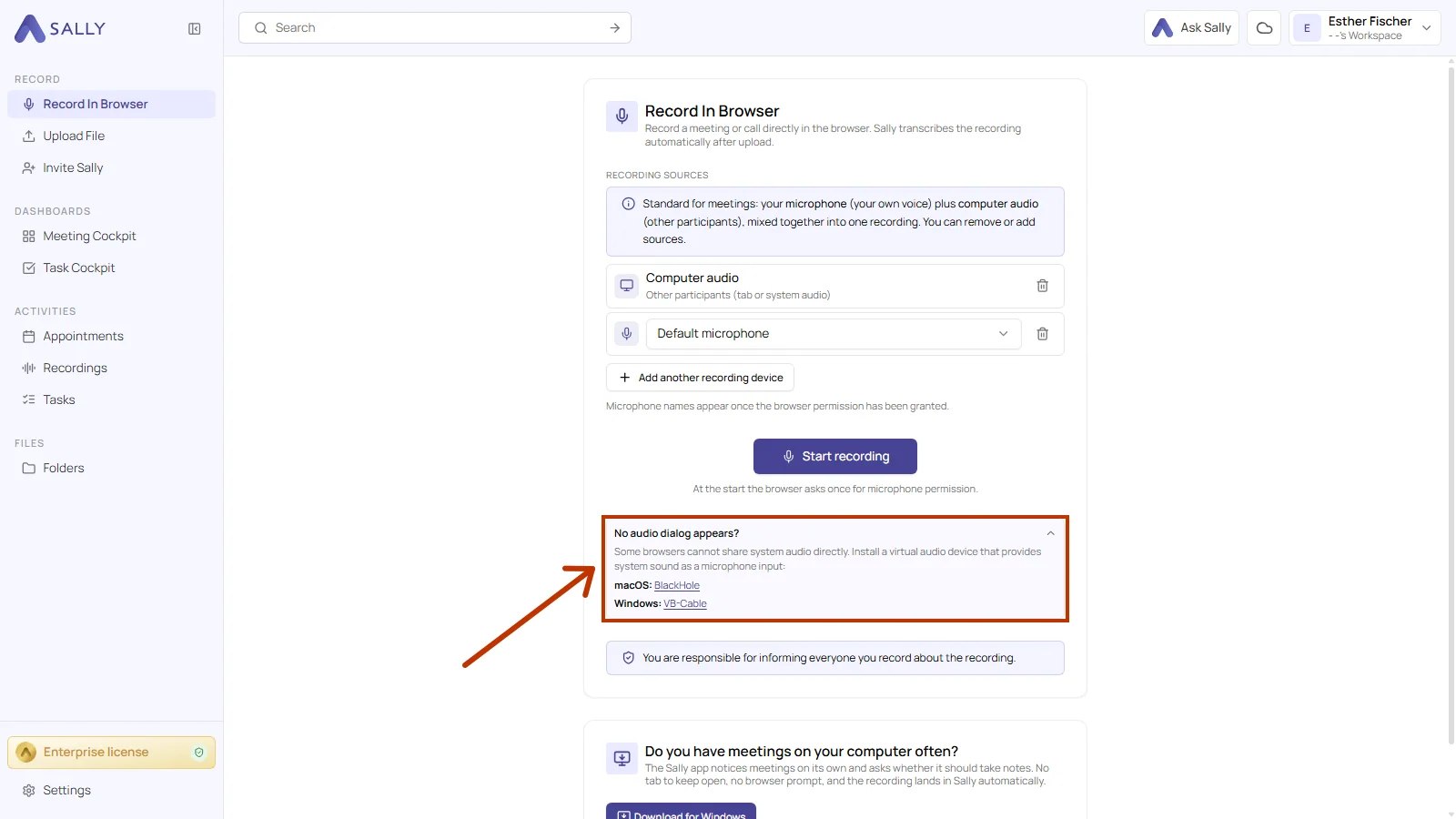Click the desktop download icon beside meetings heading

622,758
